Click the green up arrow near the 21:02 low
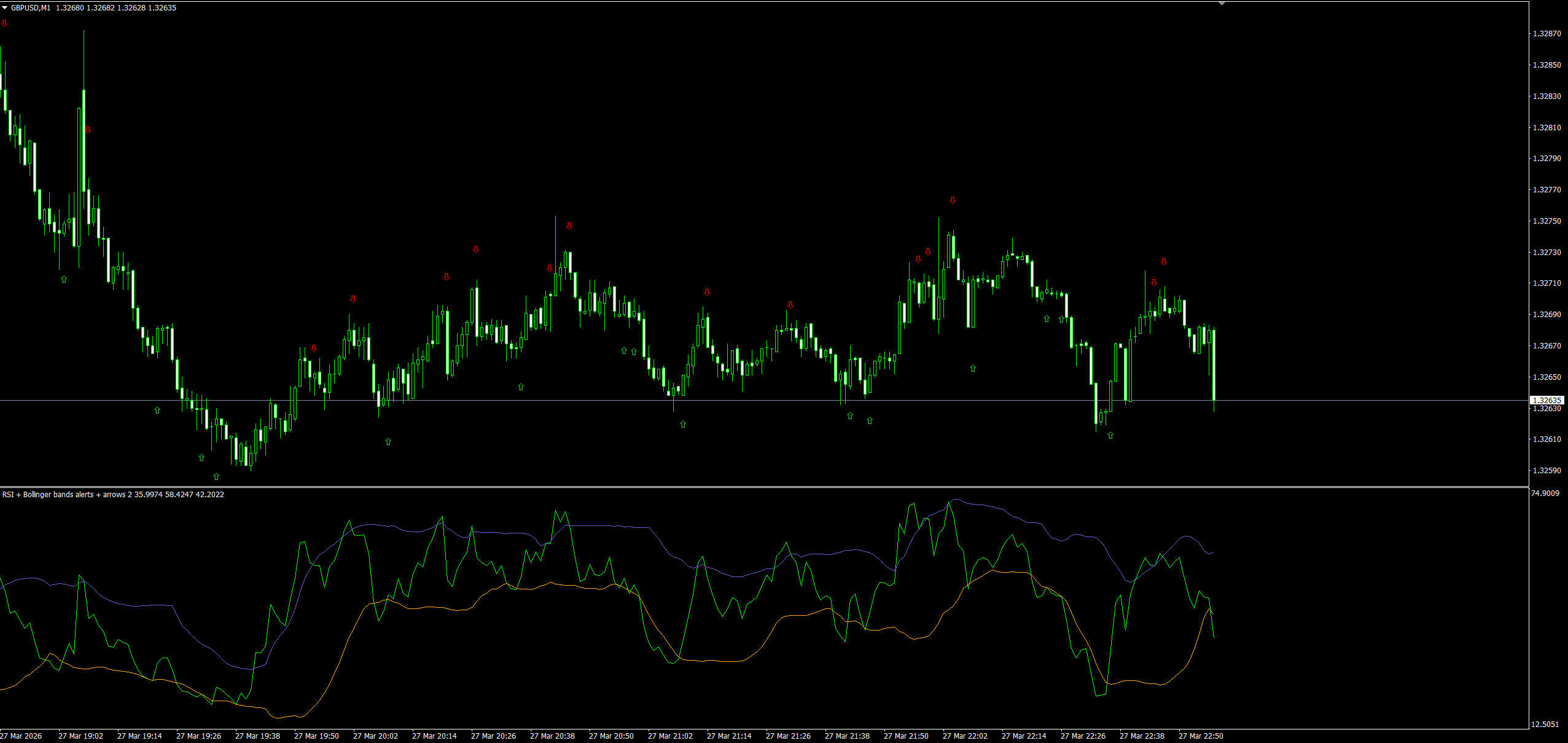Viewport: 1568px width, 743px height. coord(682,424)
